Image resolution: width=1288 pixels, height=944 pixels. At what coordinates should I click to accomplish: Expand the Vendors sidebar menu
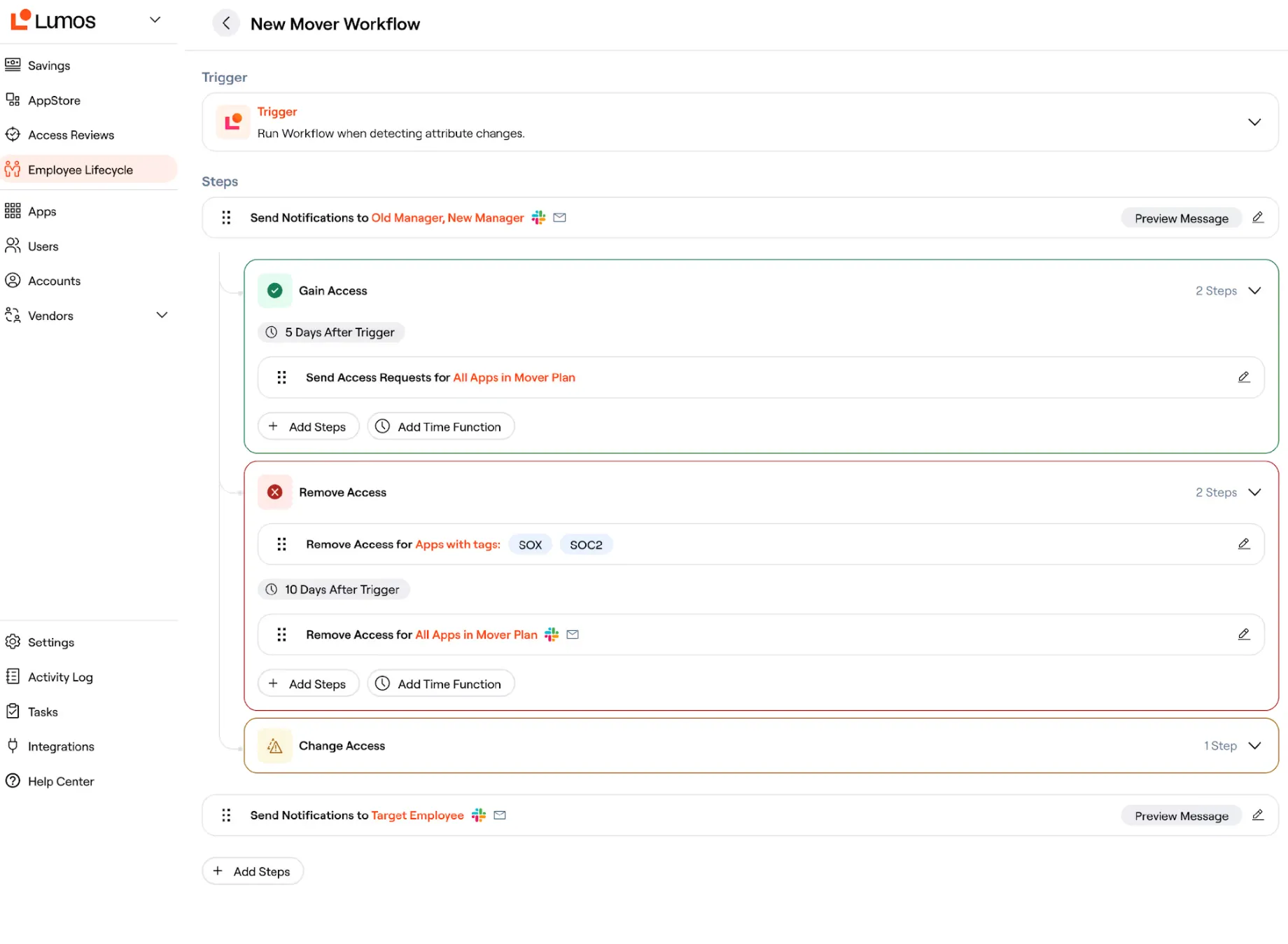pyautogui.click(x=162, y=315)
